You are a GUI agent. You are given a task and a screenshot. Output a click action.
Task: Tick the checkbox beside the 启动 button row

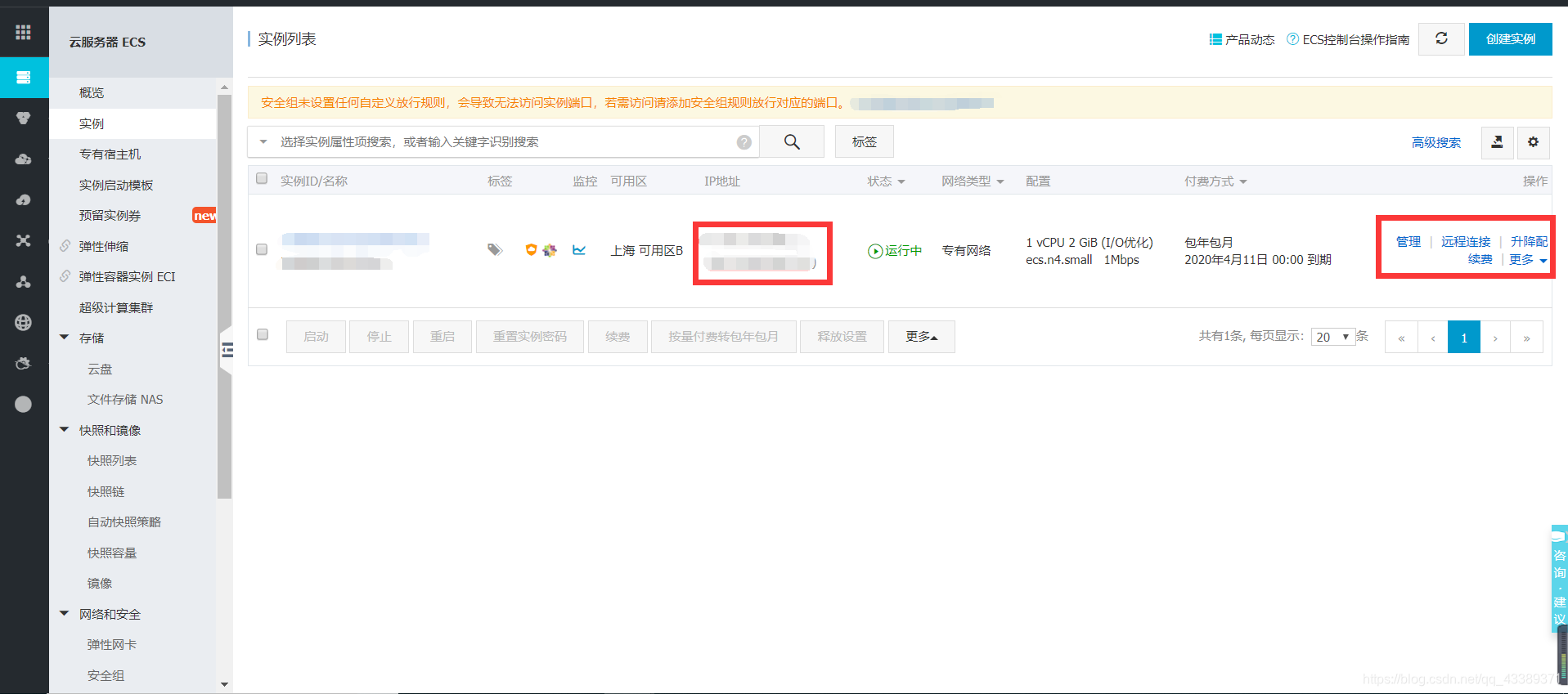coord(263,334)
